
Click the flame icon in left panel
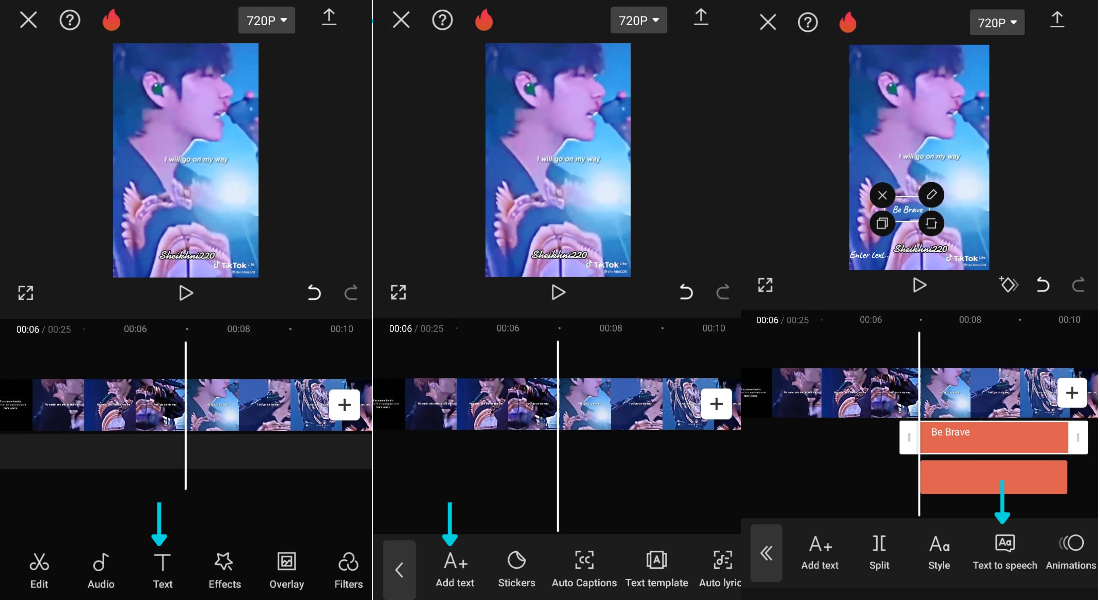pos(111,20)
